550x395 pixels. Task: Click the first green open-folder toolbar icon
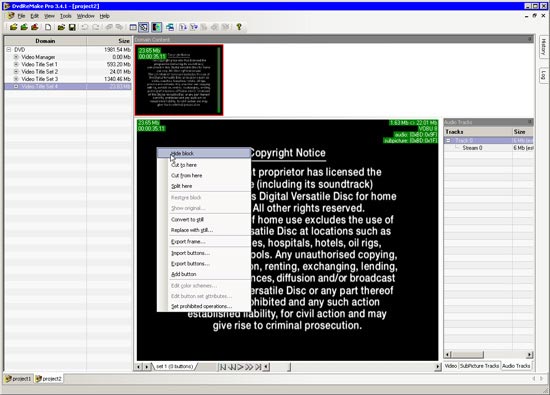pos(13,27)
